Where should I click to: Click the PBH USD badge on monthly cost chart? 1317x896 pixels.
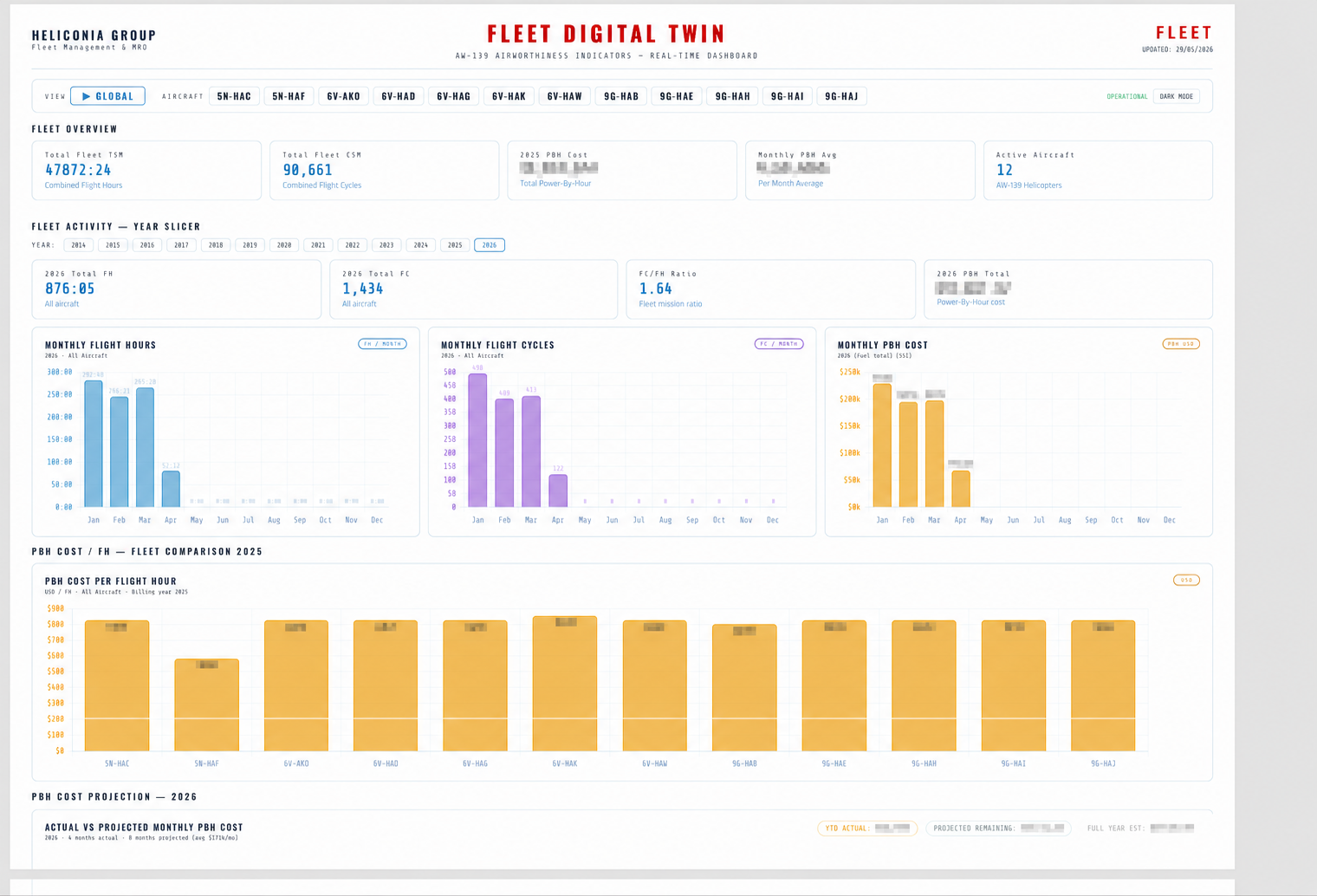1181,344
